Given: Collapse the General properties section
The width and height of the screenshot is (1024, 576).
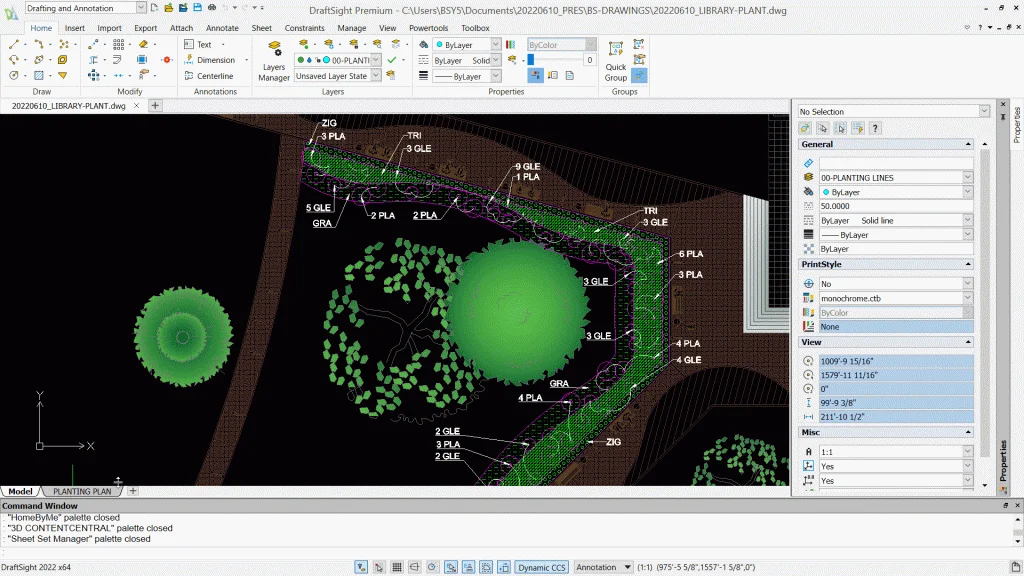Looking at the screenshot, I should pyautogui.click(x=967, y=144).
